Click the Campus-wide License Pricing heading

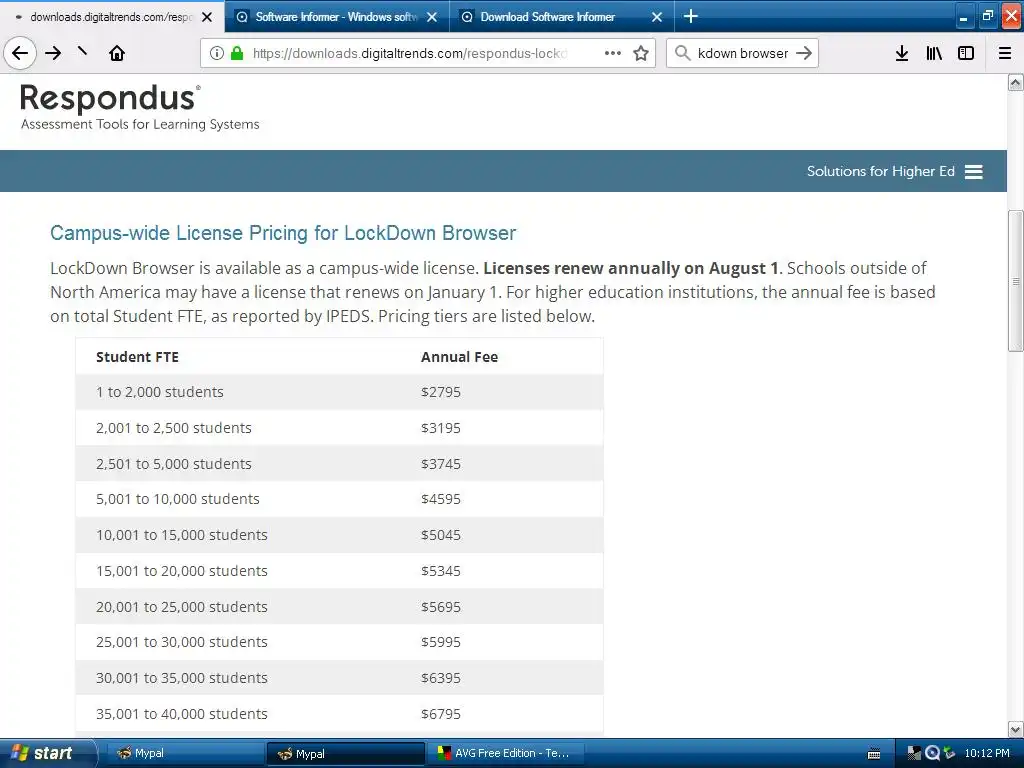283,232
